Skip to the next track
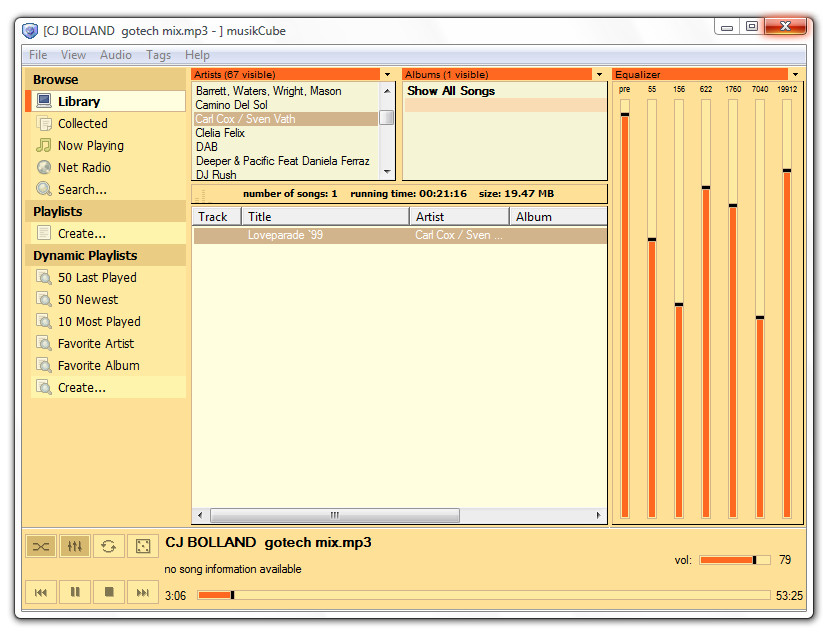 click(143, 592)
